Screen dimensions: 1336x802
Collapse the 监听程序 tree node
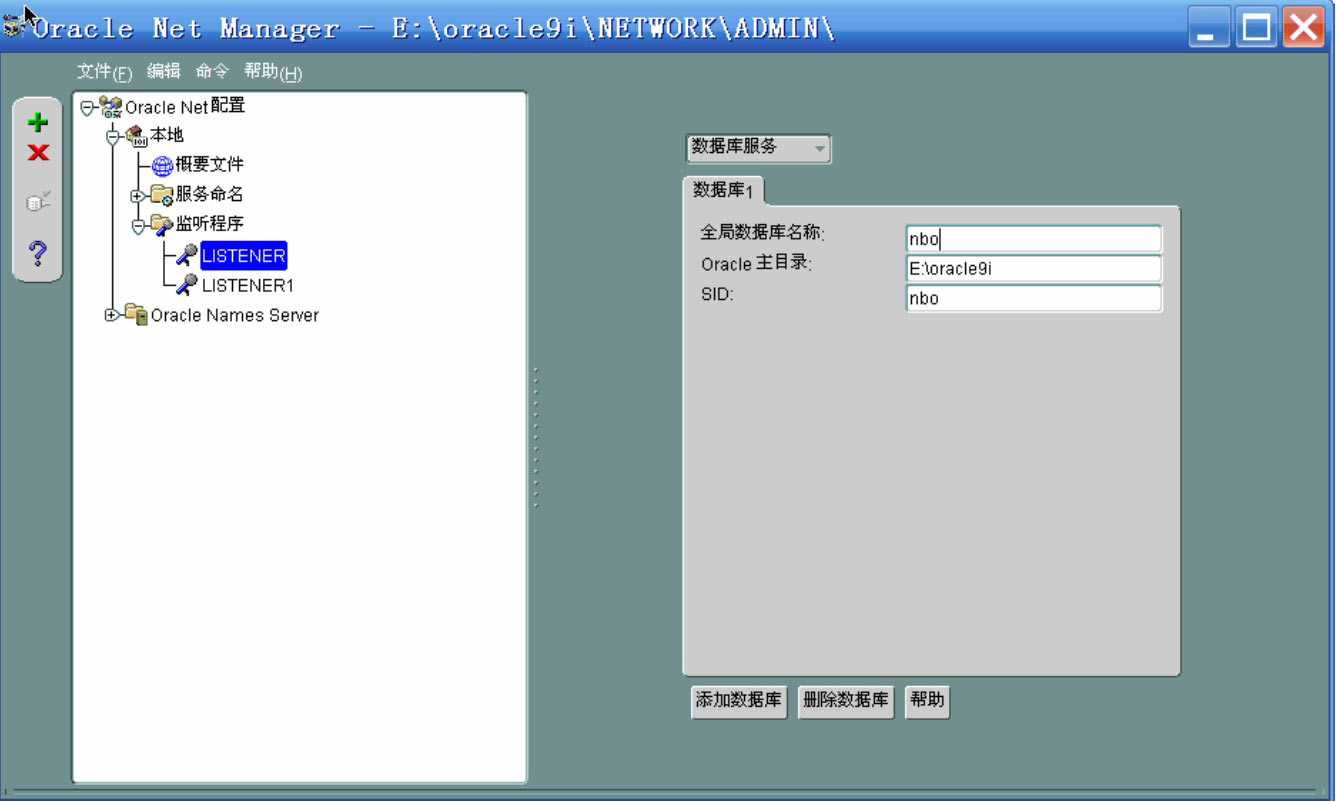pos(138,225)
